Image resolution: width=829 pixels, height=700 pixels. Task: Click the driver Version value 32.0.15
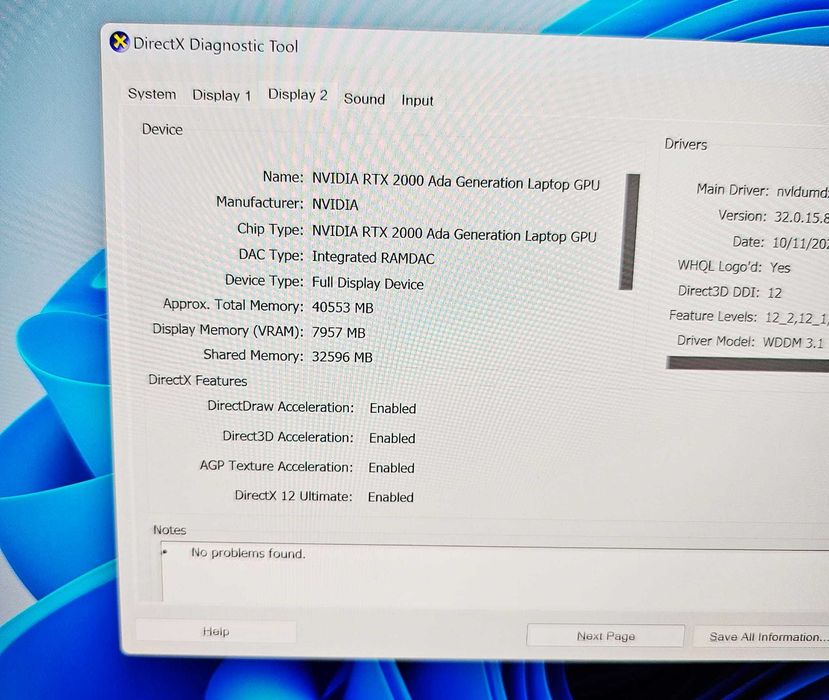point(801,217)
